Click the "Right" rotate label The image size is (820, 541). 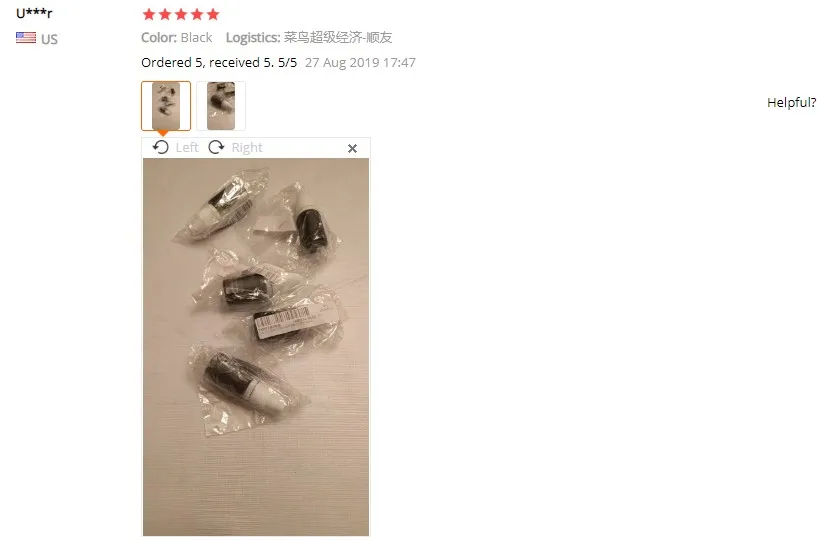coord(247,148)
